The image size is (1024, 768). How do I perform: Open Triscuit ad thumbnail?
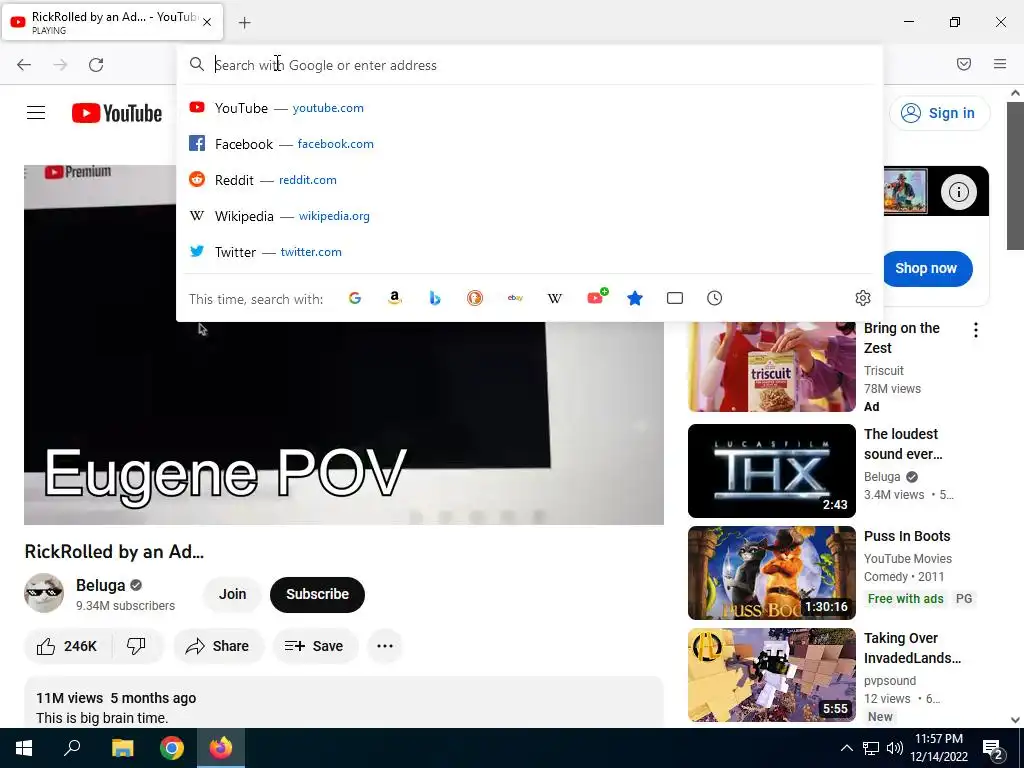tap(772, 366)
